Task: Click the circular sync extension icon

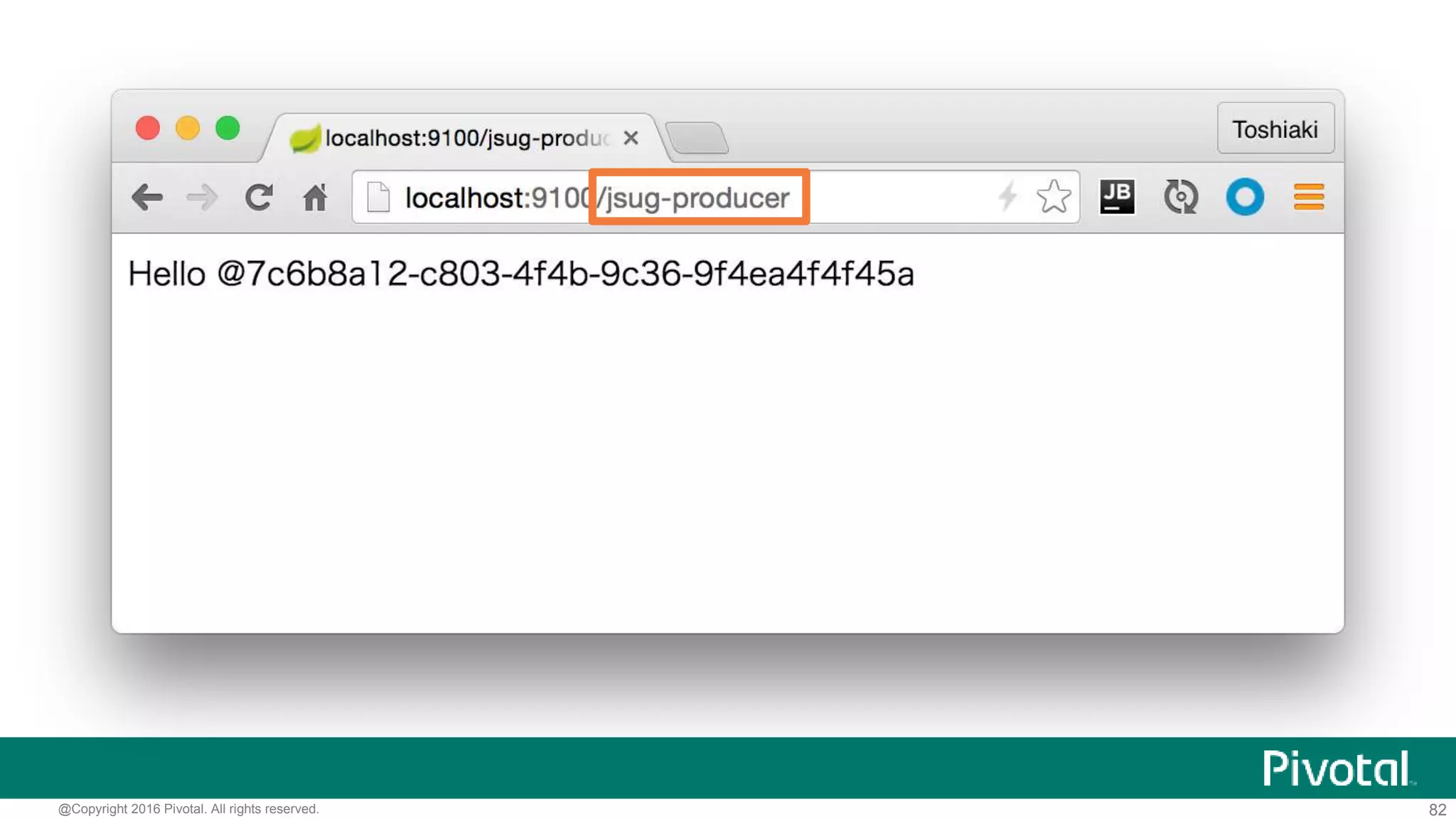Action: coord(1181,197)
